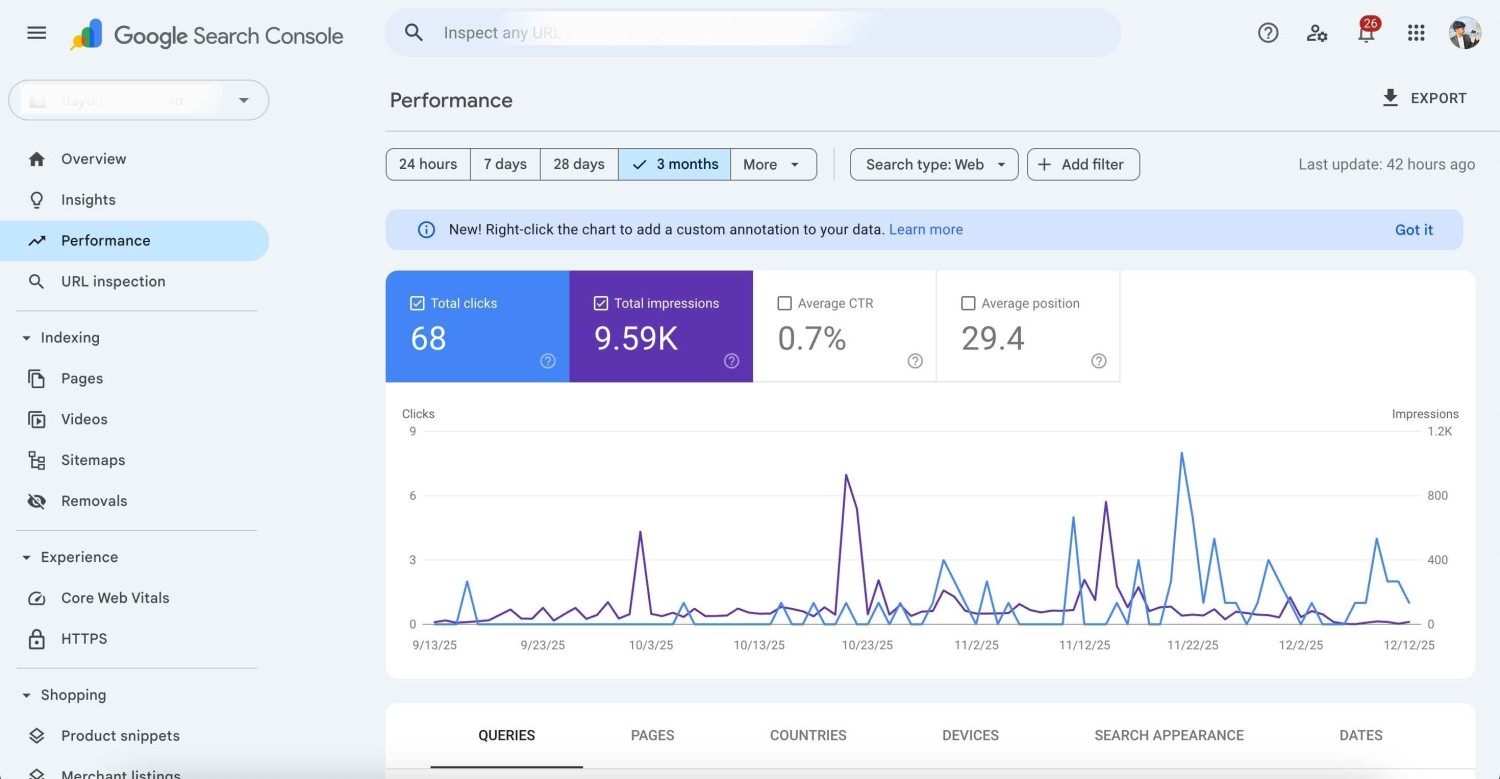1500x779 pixels.
Task: Open the Help menu
Action: (1267, 32)
